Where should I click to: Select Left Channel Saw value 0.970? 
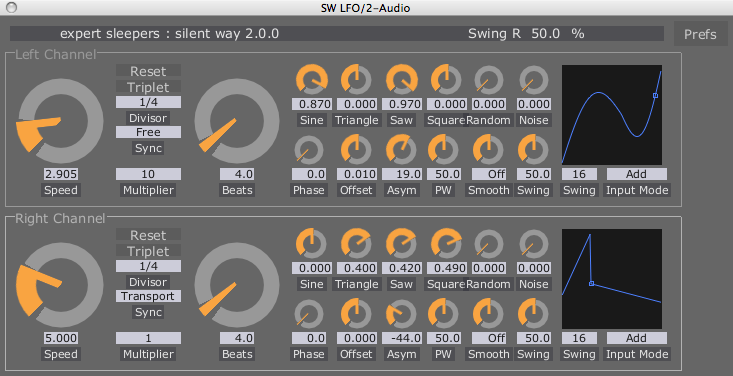(x=402, y=104)
